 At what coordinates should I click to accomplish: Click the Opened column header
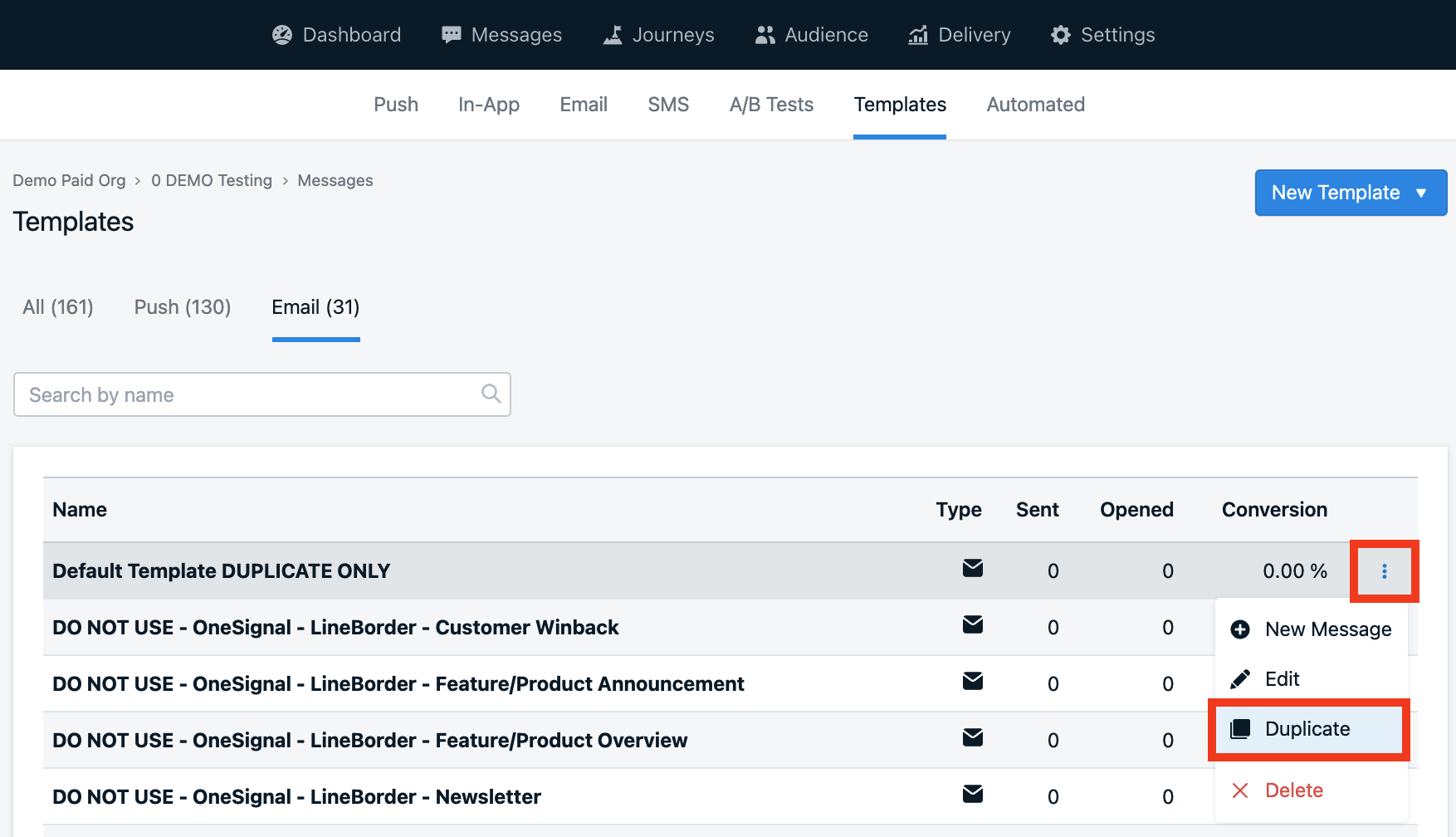[1136, 510]
